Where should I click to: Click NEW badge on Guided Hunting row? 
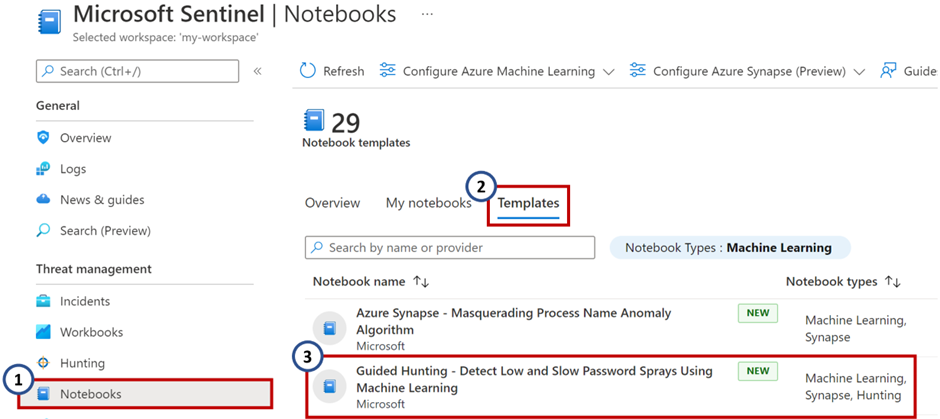point(758,371)
